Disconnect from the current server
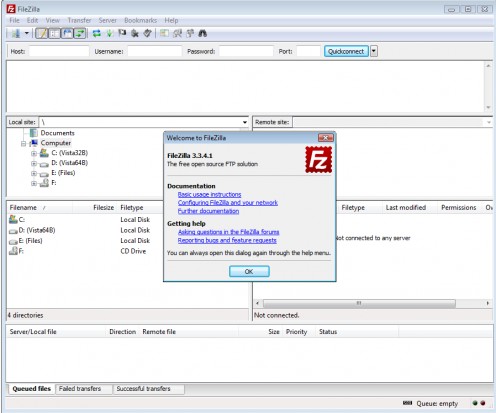Viewport: 496px width, 413px height. 135,33
